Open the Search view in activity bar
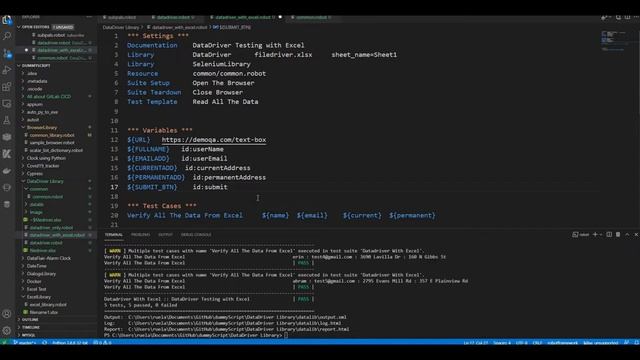 (7, 36)
